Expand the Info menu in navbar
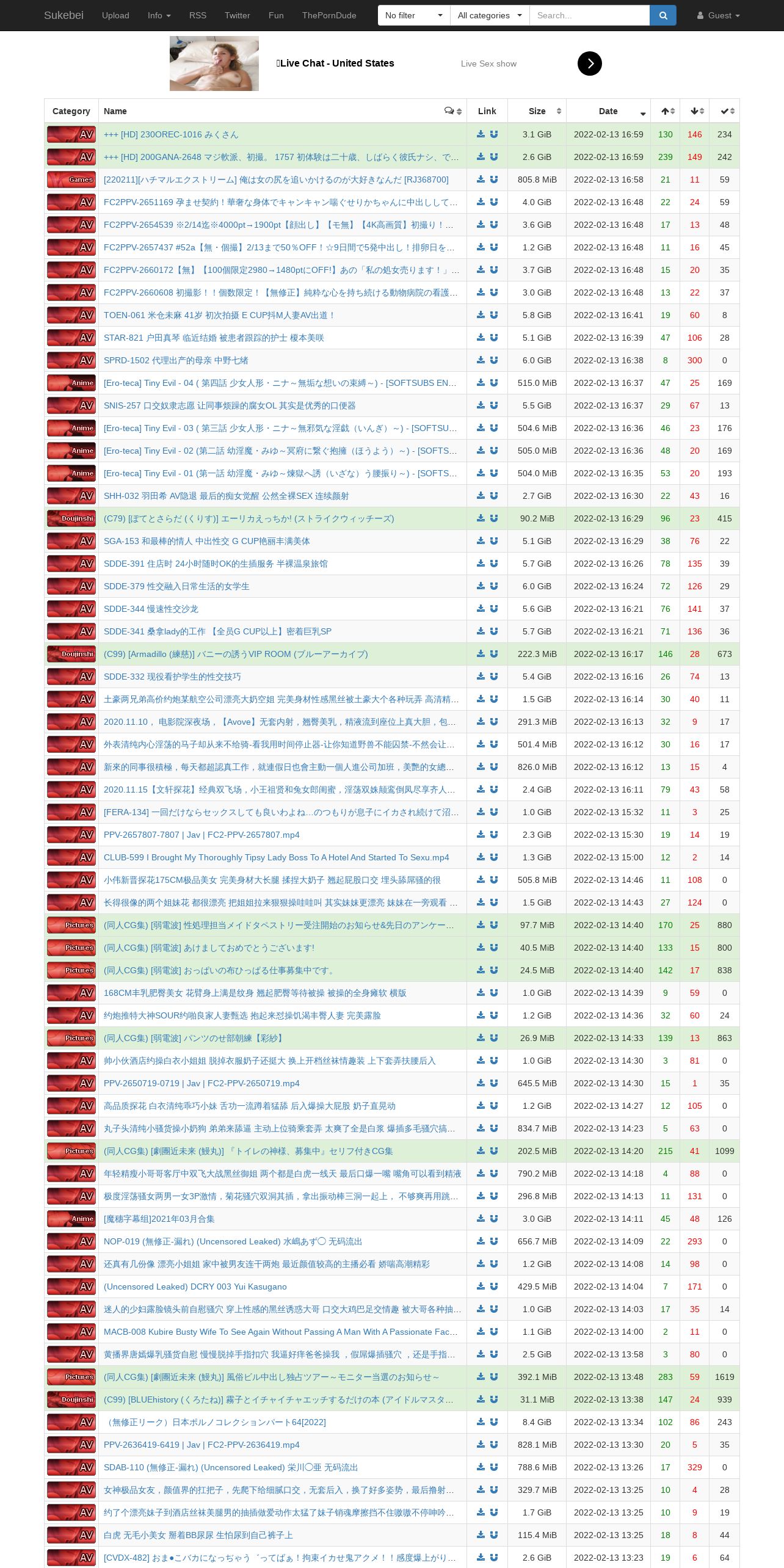Image resolution: width=784 pixels, height=1568 pixels. [159, 15]
